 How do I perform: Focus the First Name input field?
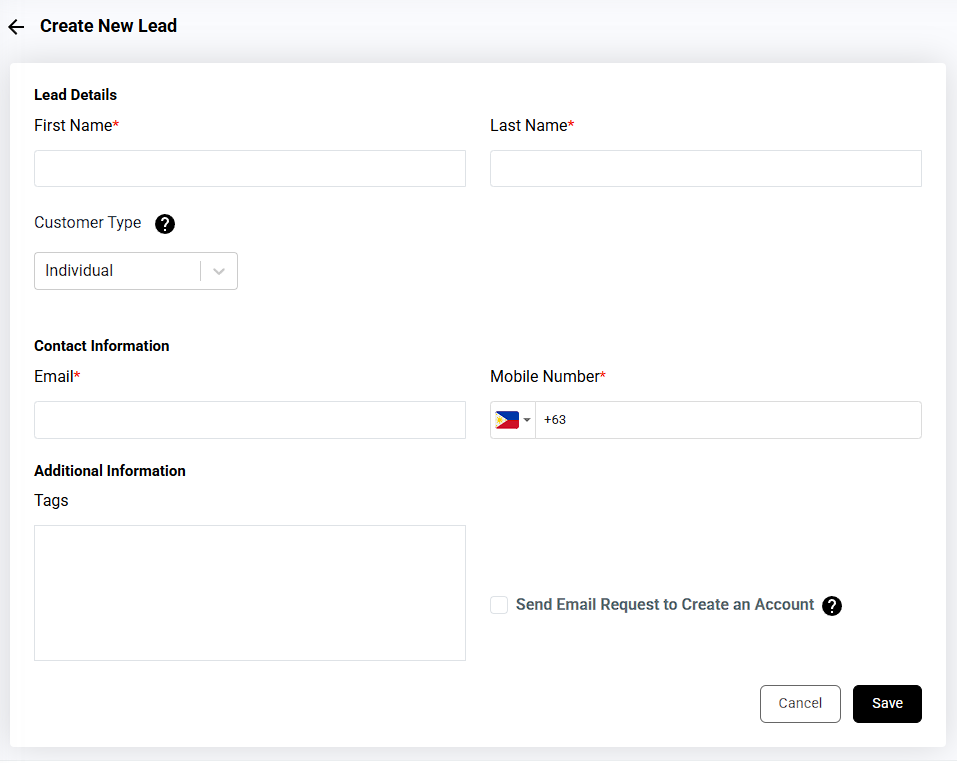pyautogui.click(x=250, y=169)
